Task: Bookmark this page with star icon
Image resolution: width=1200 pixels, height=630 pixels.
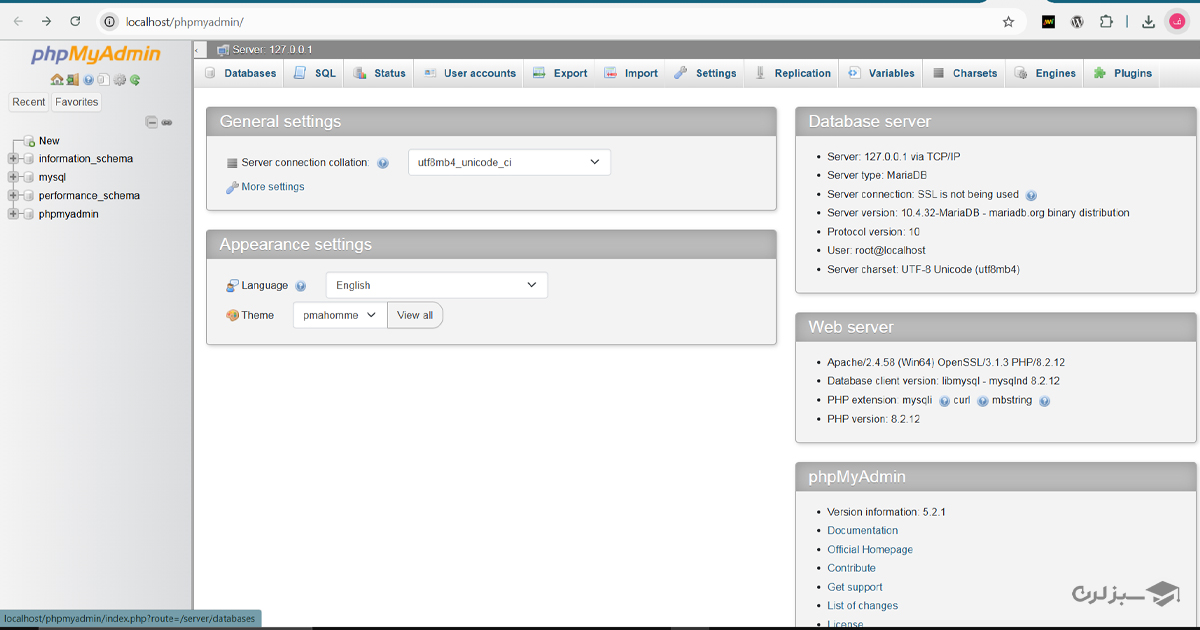Action: click(x=1008, y=21)
